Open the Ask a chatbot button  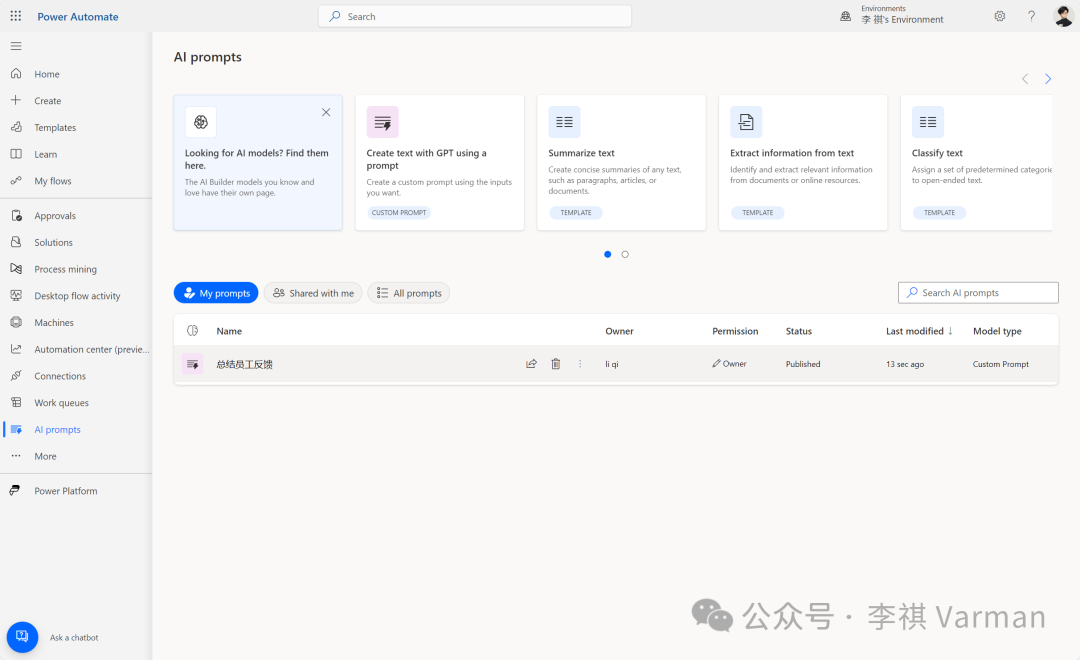[x=22, y=637]
